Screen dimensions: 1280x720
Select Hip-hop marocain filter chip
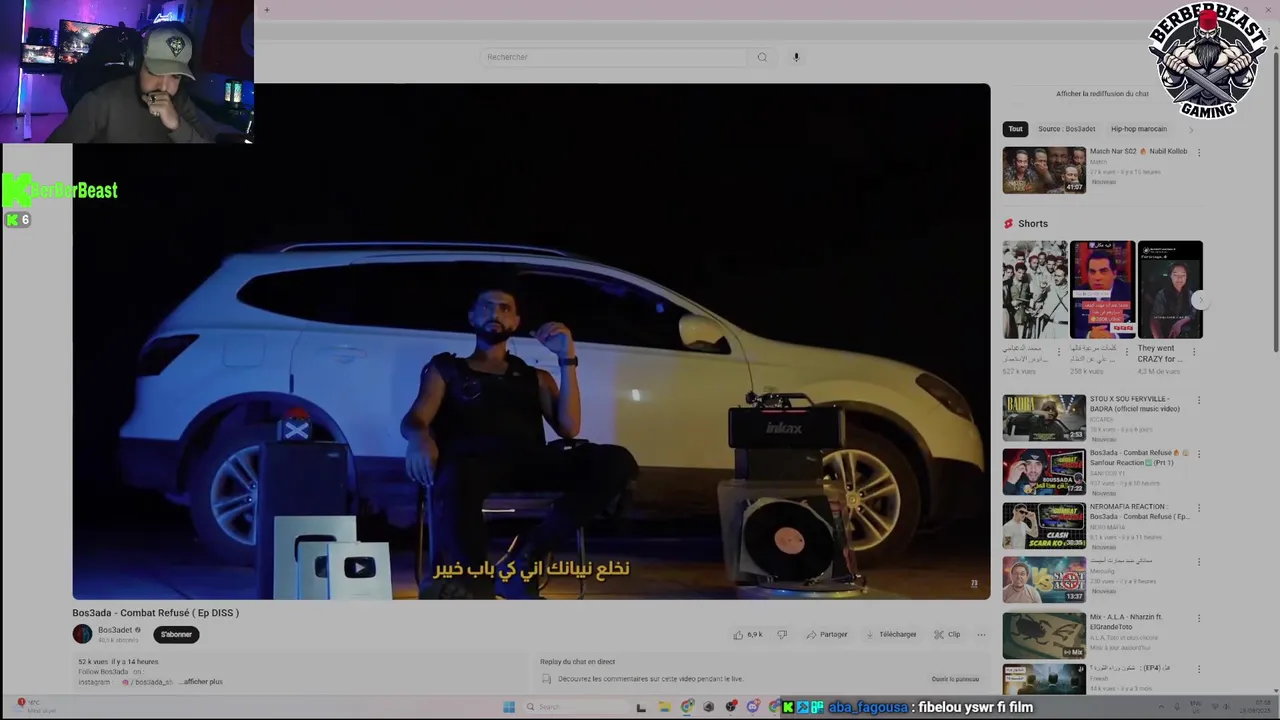click(x=1138, y=129)
